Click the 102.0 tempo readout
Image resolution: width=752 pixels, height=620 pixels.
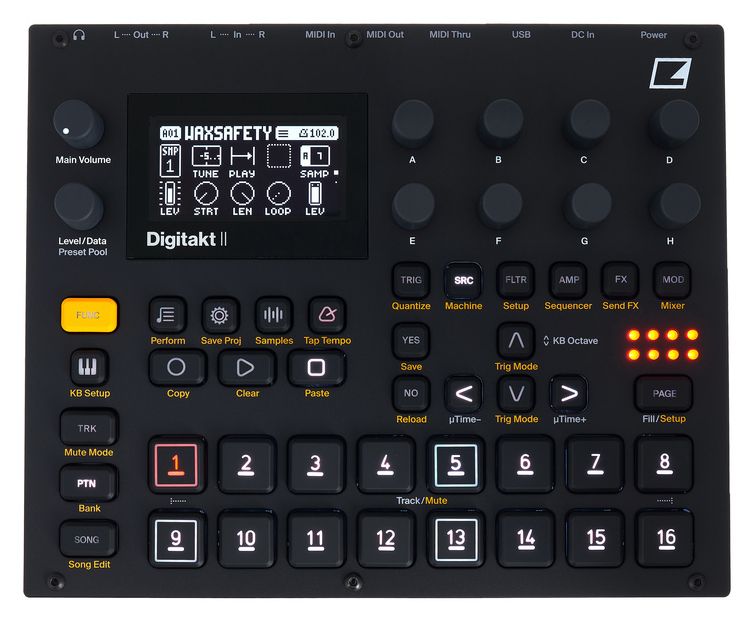pos(318,133)
